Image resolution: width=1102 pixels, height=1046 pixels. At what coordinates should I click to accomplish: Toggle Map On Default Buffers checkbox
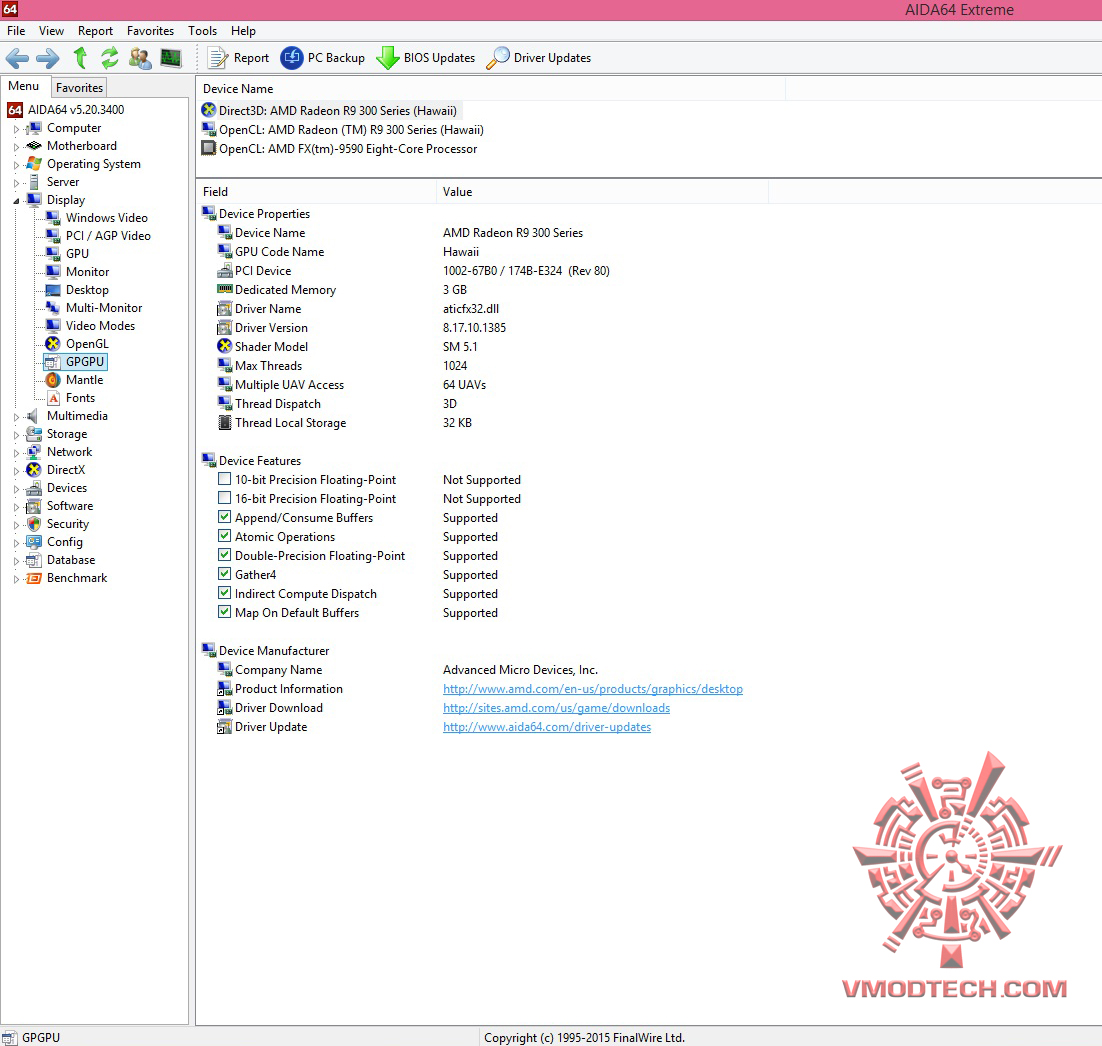coord(224,612)
